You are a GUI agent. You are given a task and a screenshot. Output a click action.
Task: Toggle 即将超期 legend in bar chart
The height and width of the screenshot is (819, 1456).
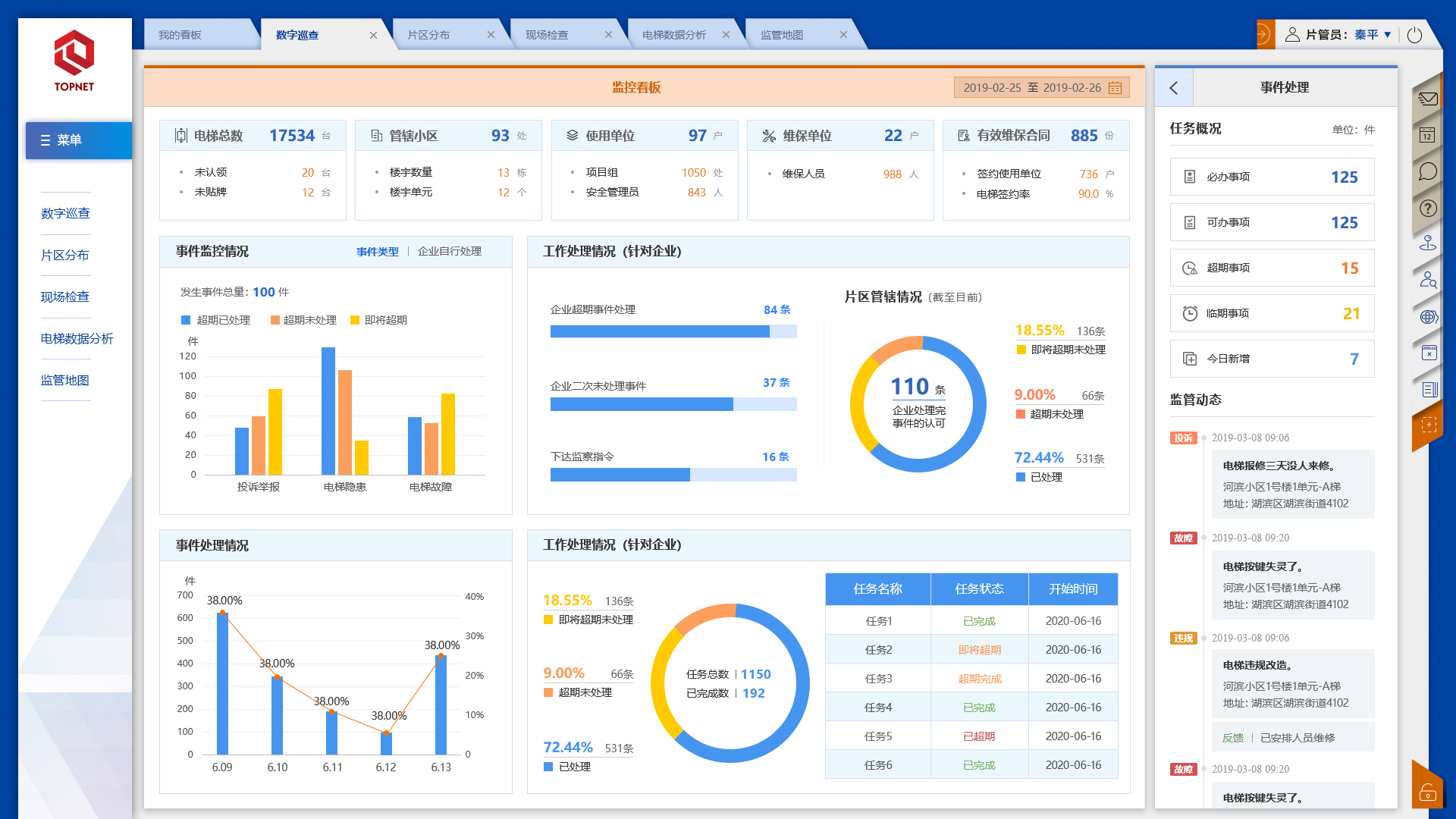378,320
